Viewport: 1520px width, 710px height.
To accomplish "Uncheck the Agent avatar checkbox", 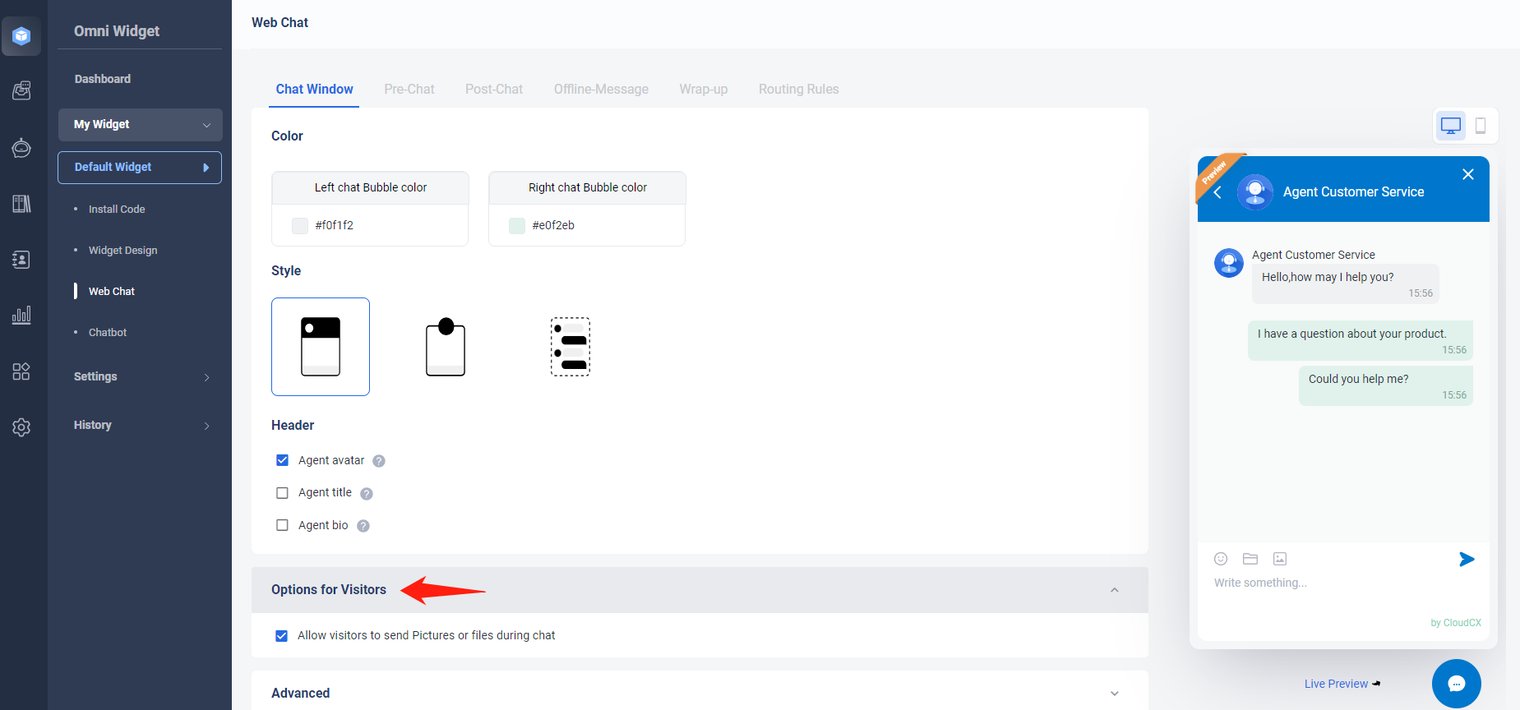I will (282, 461).
